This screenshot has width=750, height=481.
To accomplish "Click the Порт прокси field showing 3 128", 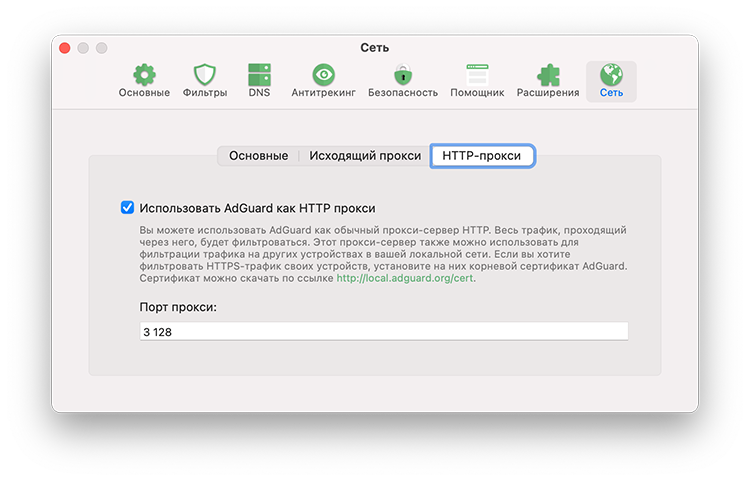I will [384, 331].
